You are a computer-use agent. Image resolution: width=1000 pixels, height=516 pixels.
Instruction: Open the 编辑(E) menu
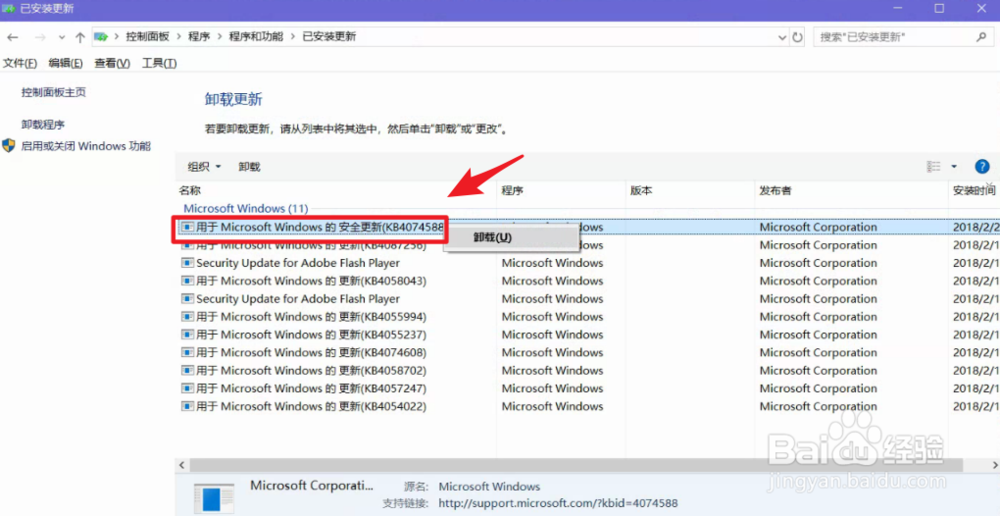pyautogui.click(x=66, y=63)
